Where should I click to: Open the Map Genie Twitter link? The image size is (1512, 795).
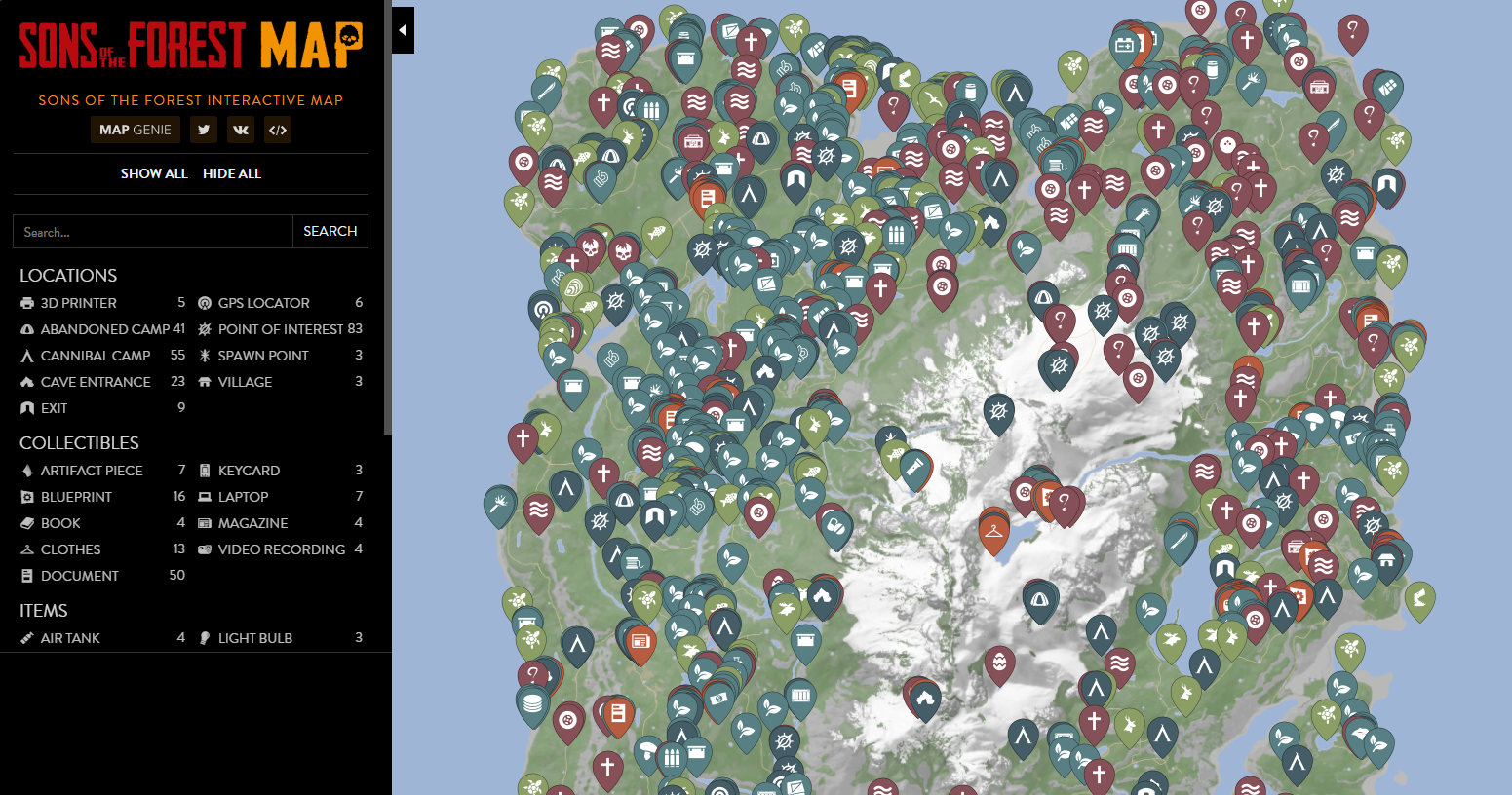click(204, 130)
